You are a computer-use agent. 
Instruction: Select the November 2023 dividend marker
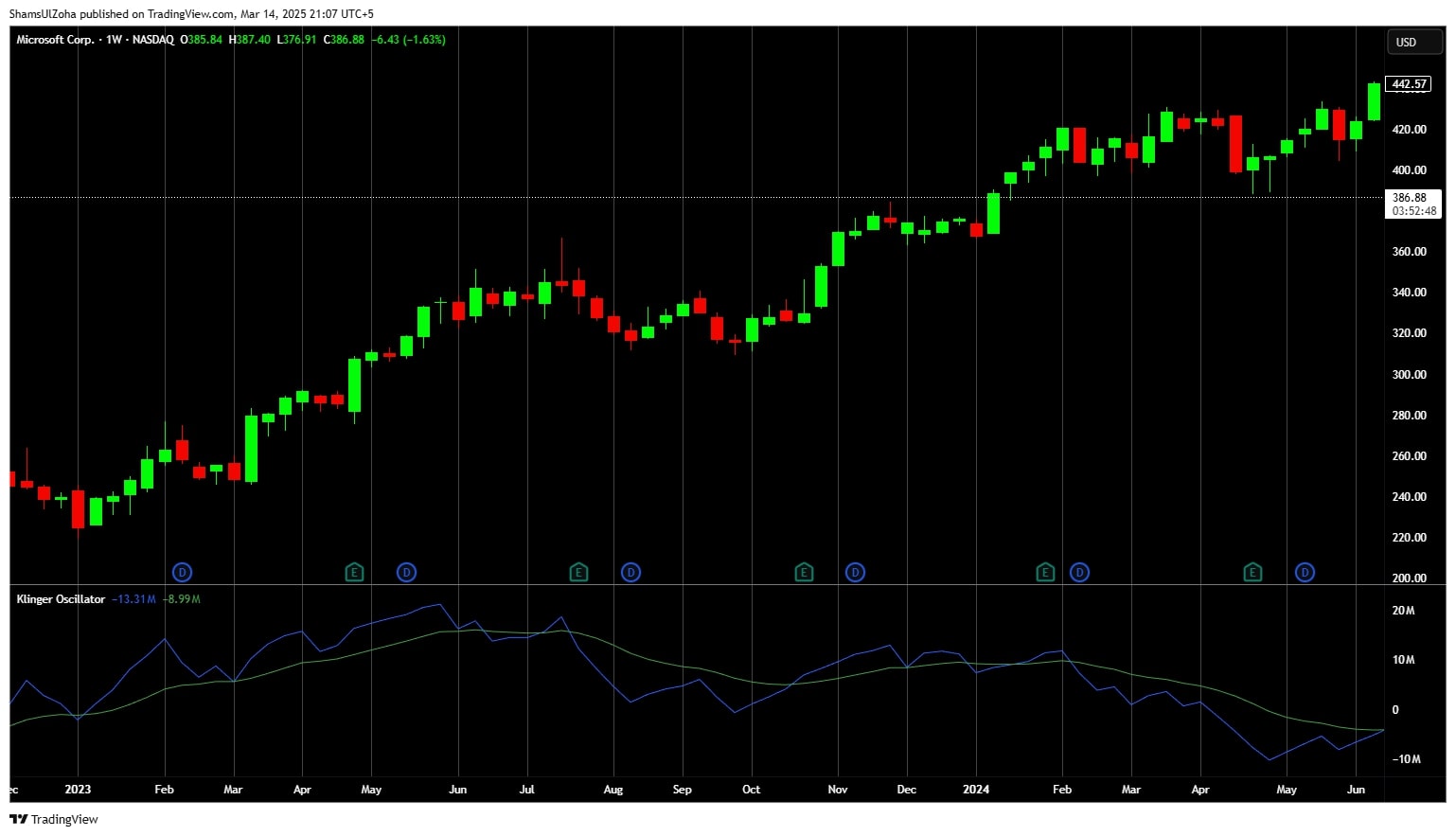(855, 572)
